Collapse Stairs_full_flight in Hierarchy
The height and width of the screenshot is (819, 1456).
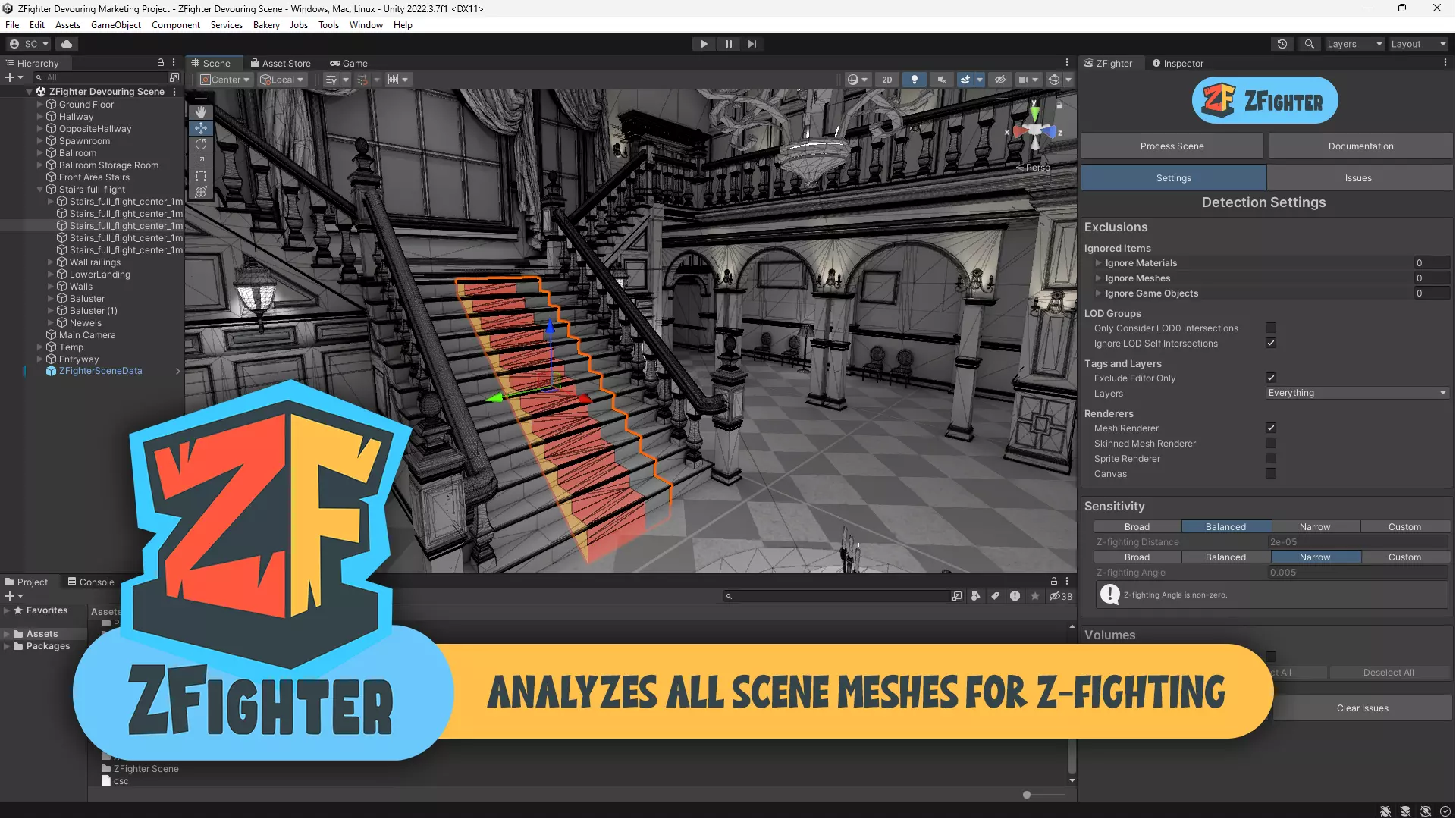tap(40, 190)
